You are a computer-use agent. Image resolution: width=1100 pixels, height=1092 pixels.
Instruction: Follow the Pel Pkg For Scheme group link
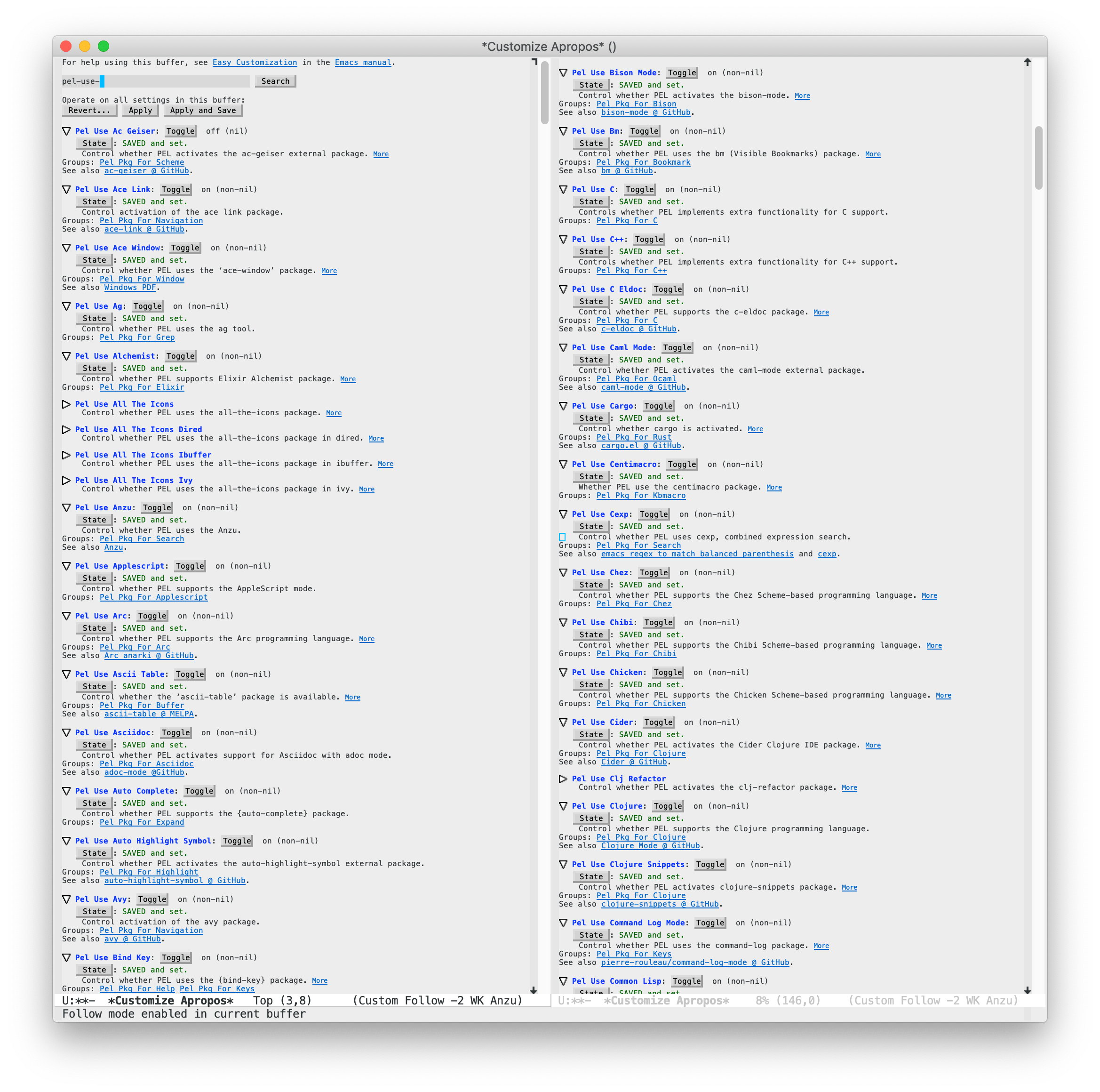[x=142, y=162]
